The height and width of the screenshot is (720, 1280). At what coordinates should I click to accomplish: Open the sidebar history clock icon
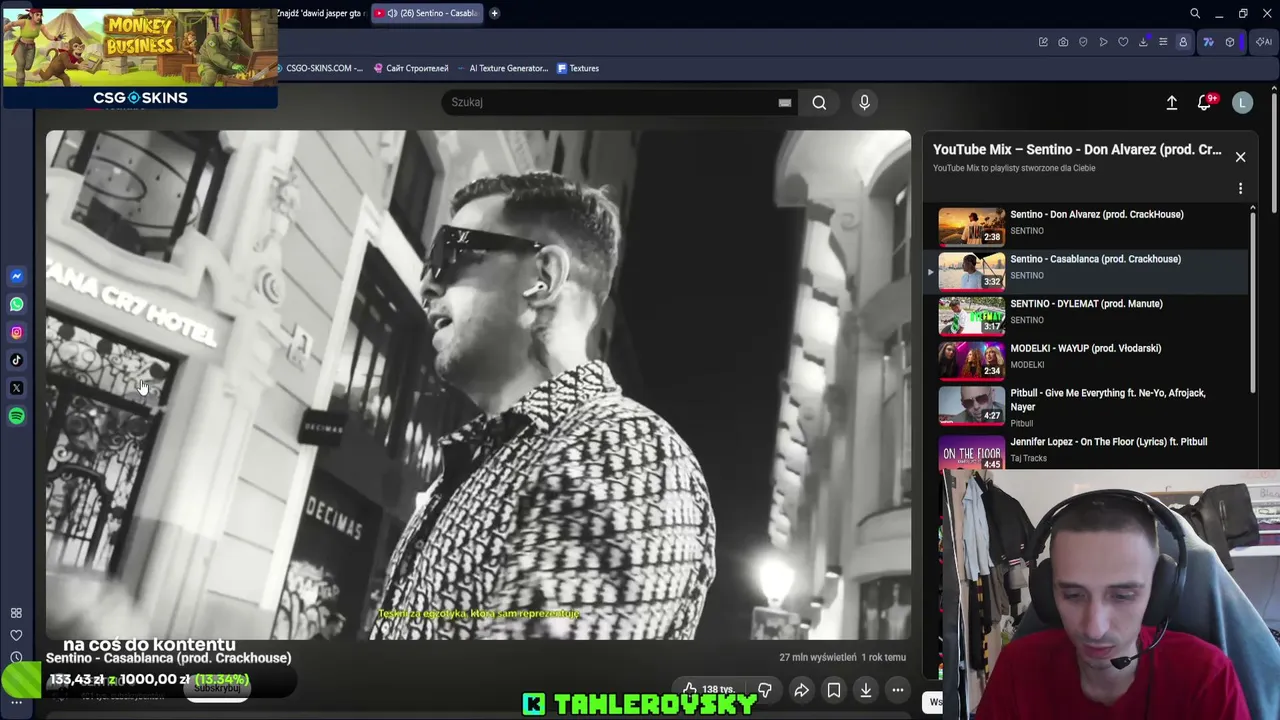[x=16, y=657]
